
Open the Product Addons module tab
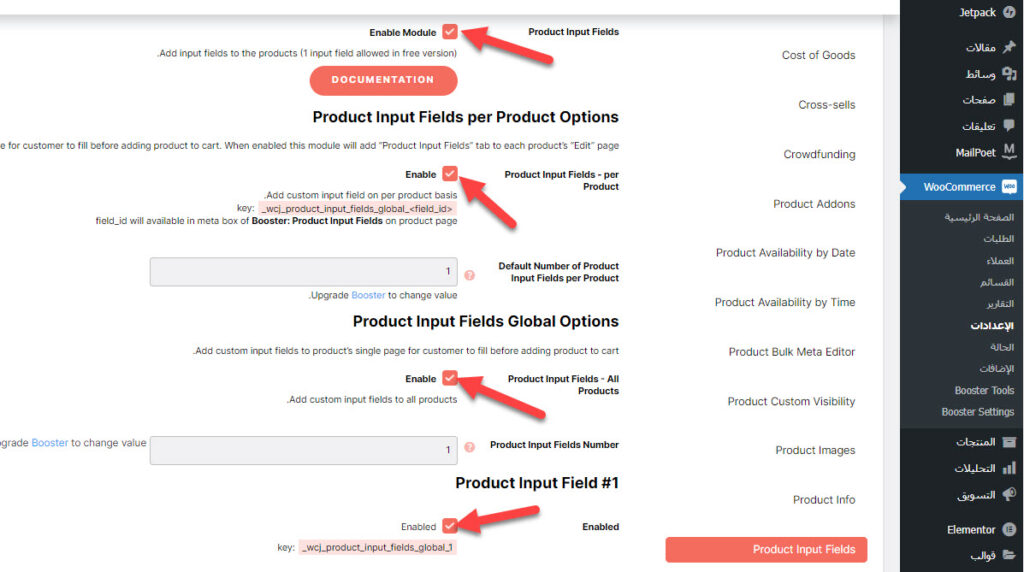click(814, 204)
